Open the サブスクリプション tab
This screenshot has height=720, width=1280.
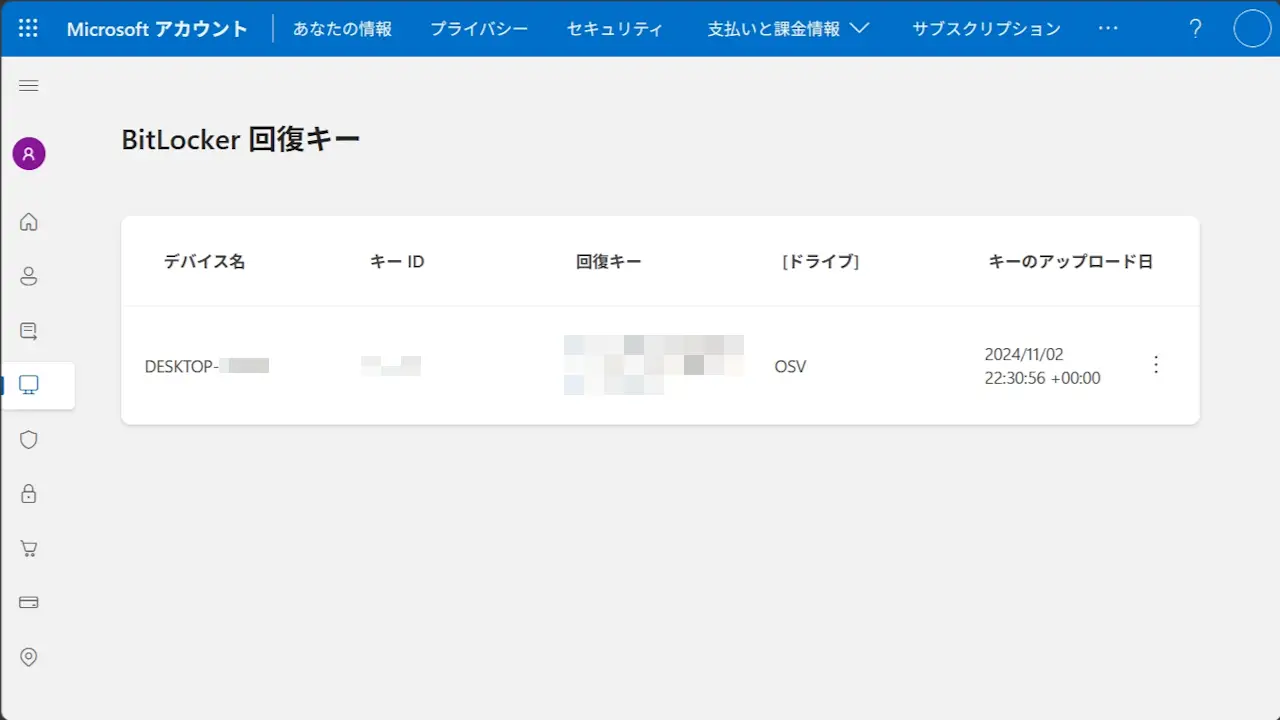coord(986,29)
